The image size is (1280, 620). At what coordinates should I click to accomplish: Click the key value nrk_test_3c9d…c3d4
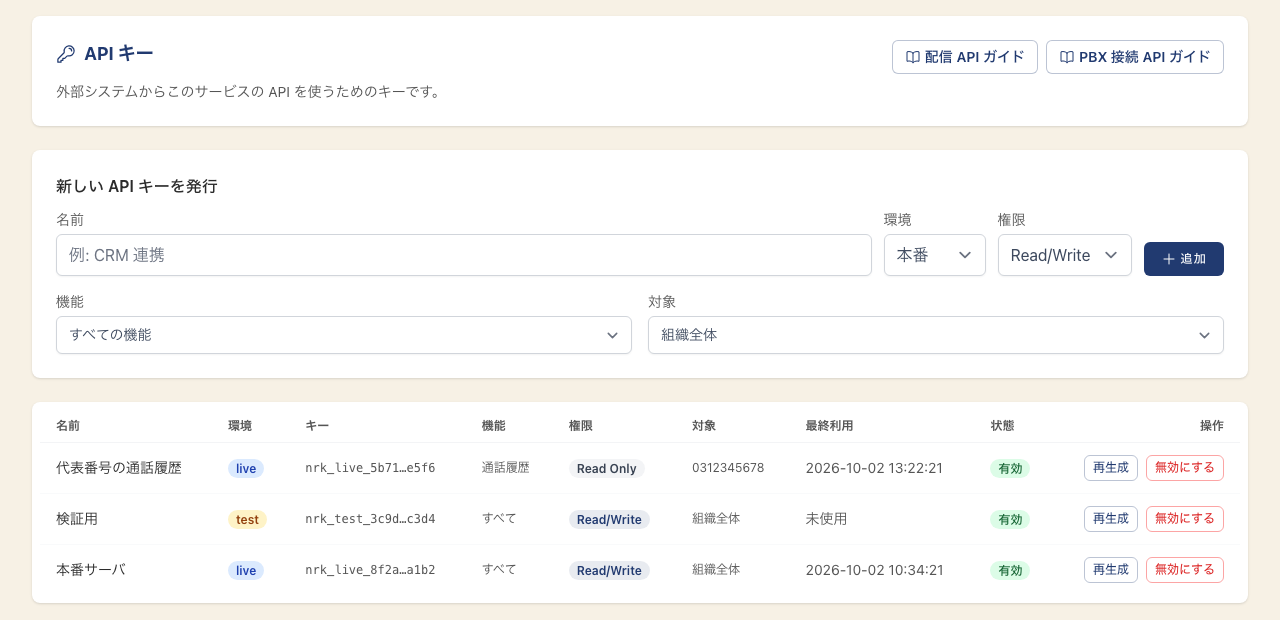[370, 519]
